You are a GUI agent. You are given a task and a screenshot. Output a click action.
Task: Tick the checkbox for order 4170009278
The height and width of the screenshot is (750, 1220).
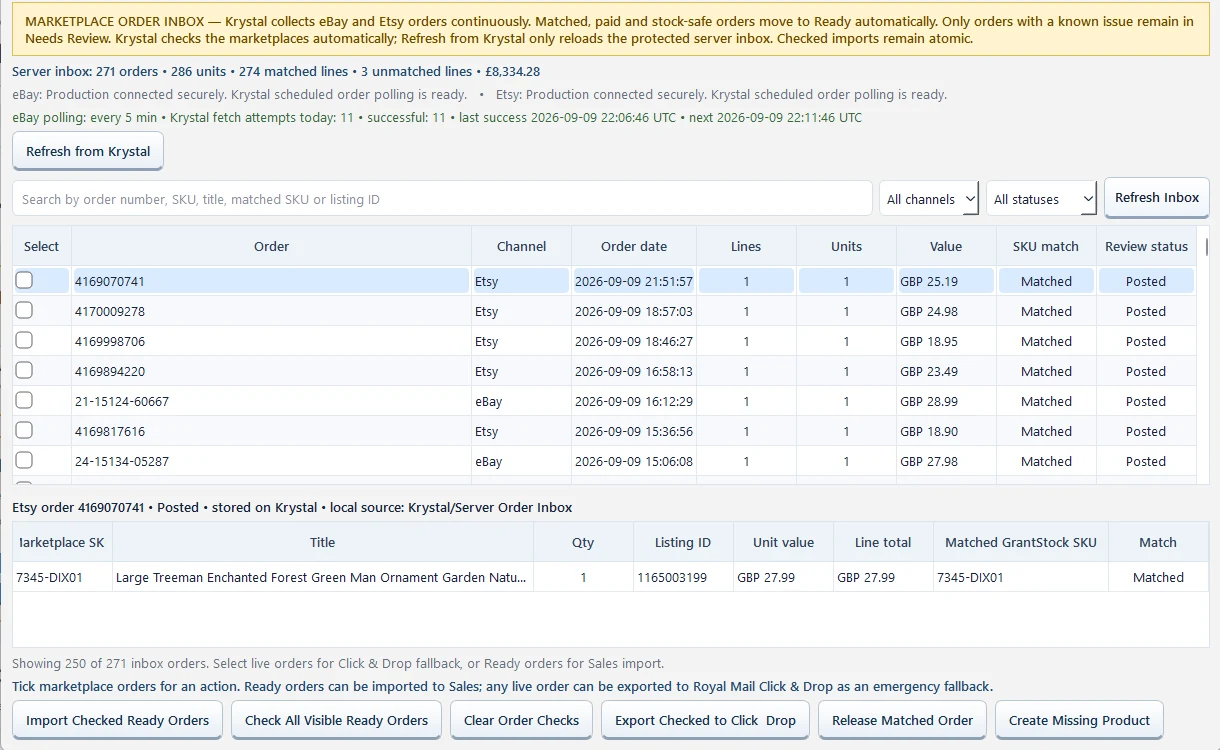24,310
